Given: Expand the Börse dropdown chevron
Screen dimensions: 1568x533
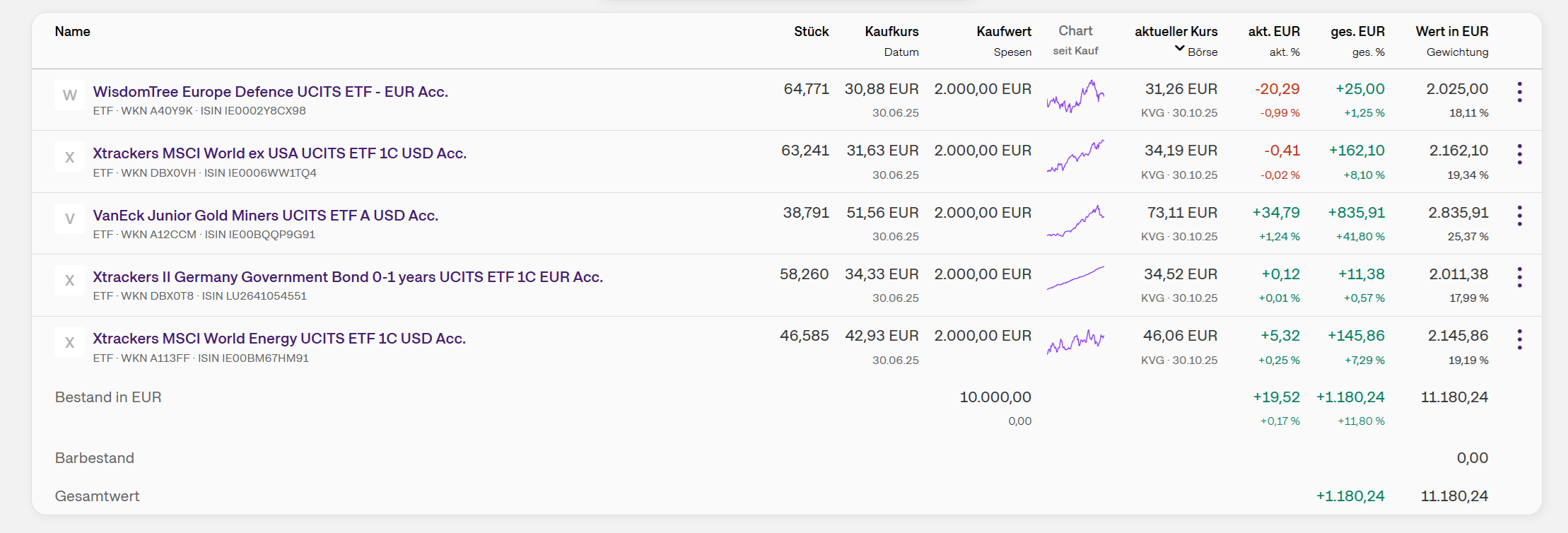Looking at the screenshot, I should 1179,49.
